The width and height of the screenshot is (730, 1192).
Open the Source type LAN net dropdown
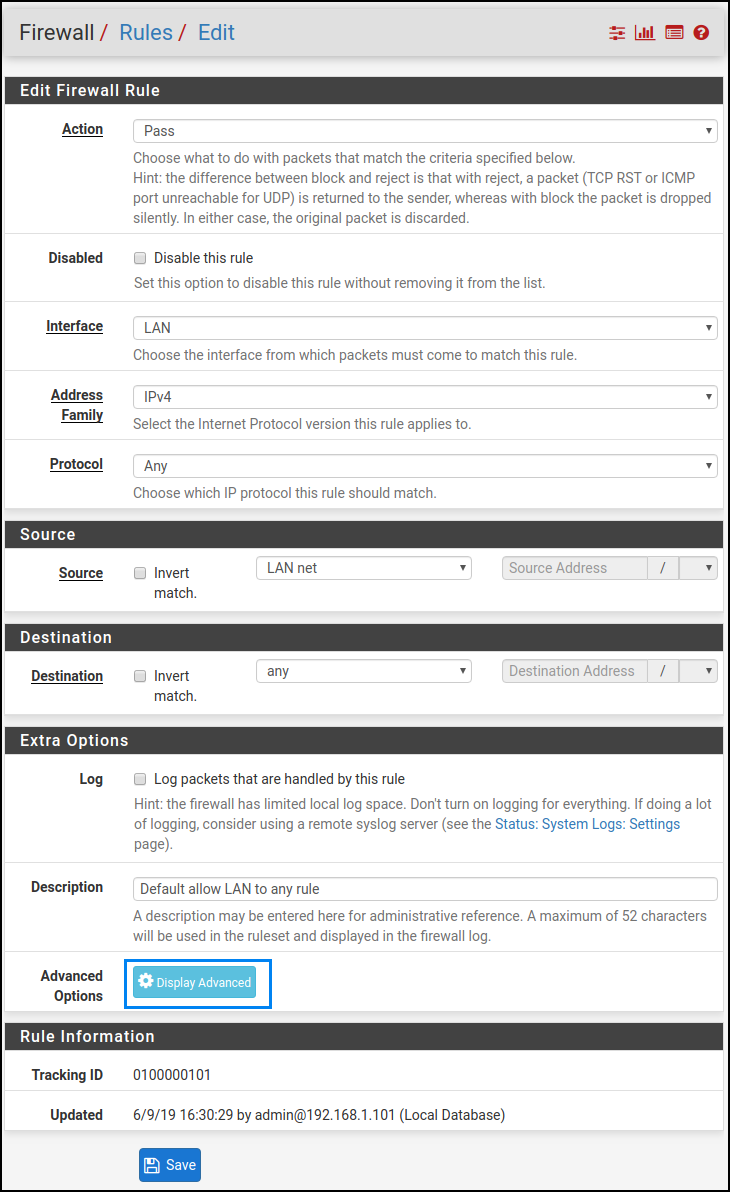[364, 568]
